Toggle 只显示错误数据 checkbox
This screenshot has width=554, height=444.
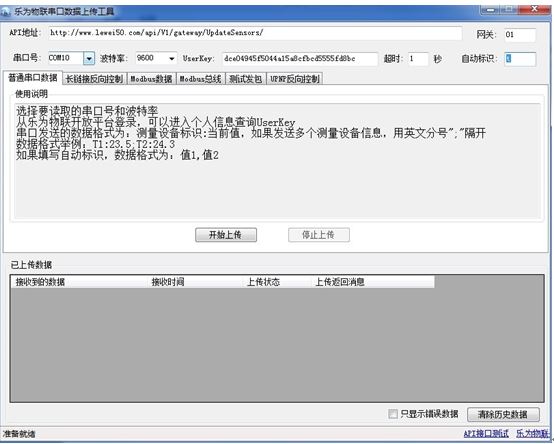click(x=393, y=414)
